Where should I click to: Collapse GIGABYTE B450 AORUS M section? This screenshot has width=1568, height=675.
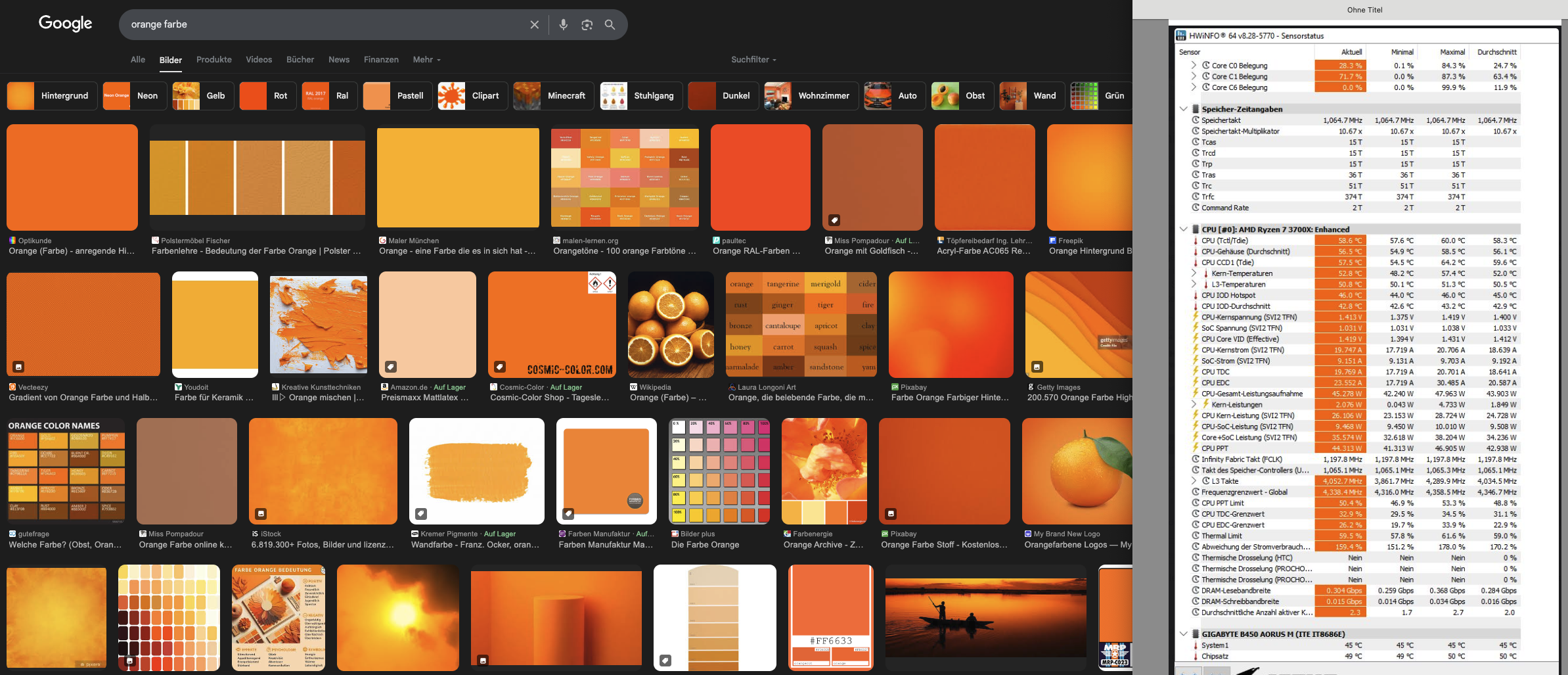1184,634
